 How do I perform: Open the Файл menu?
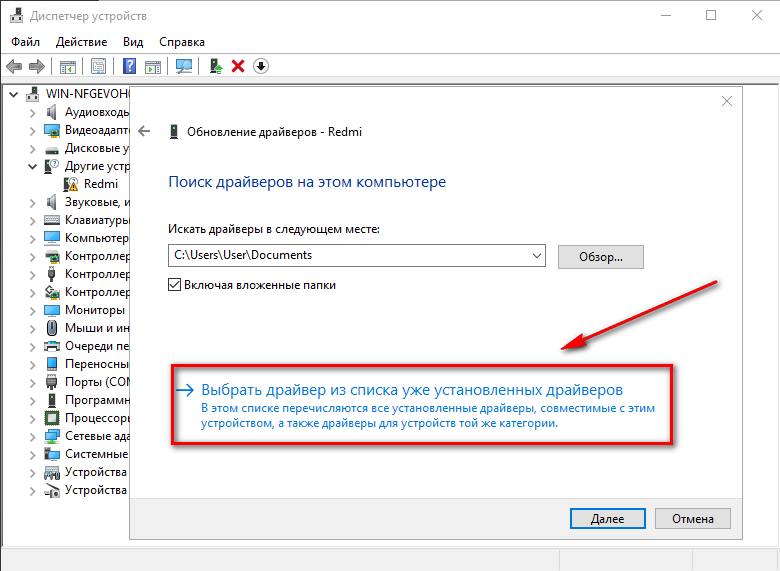(25, 42)
